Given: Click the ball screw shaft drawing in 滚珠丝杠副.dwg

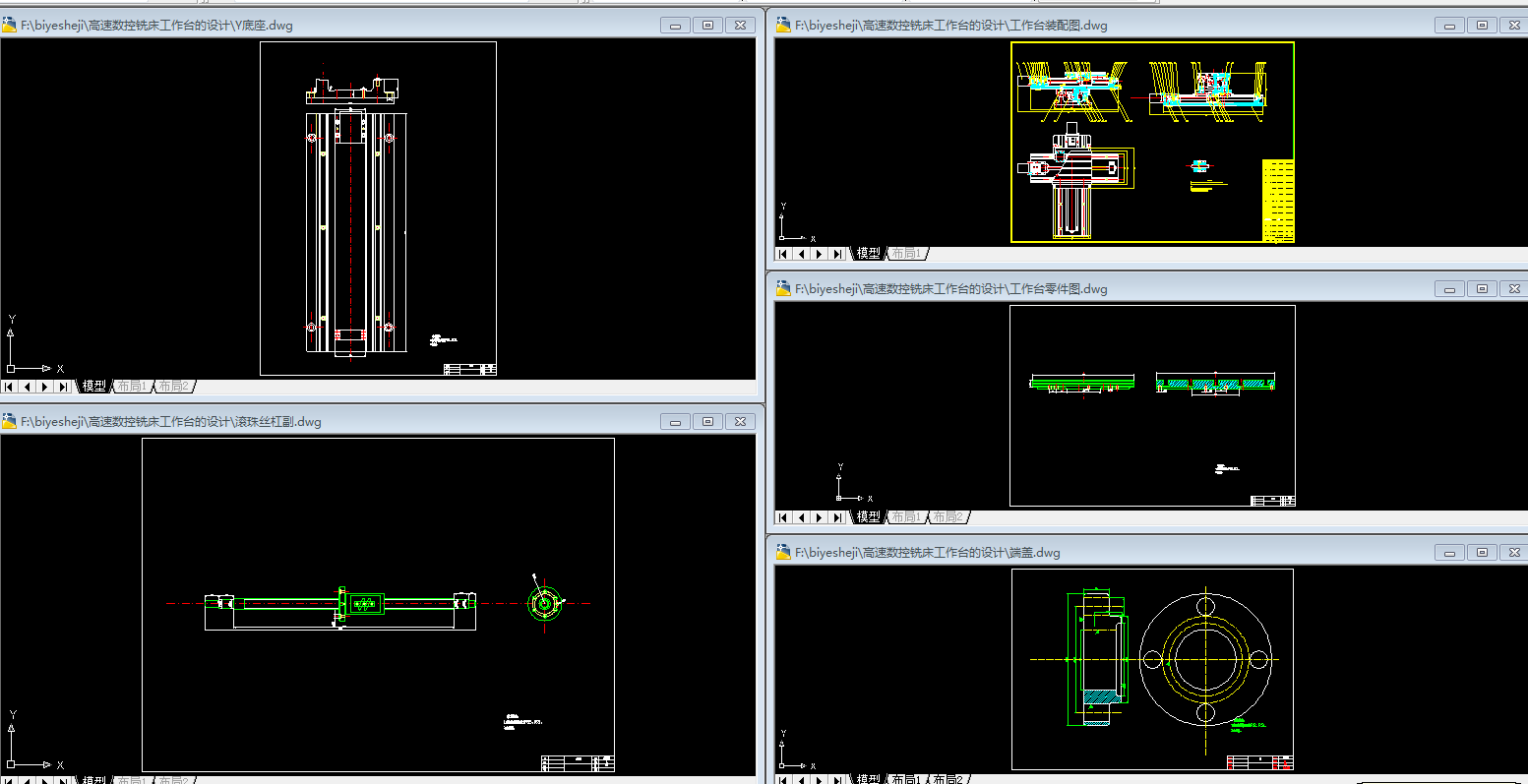Looking at the screenshot, I should [340, 608].
